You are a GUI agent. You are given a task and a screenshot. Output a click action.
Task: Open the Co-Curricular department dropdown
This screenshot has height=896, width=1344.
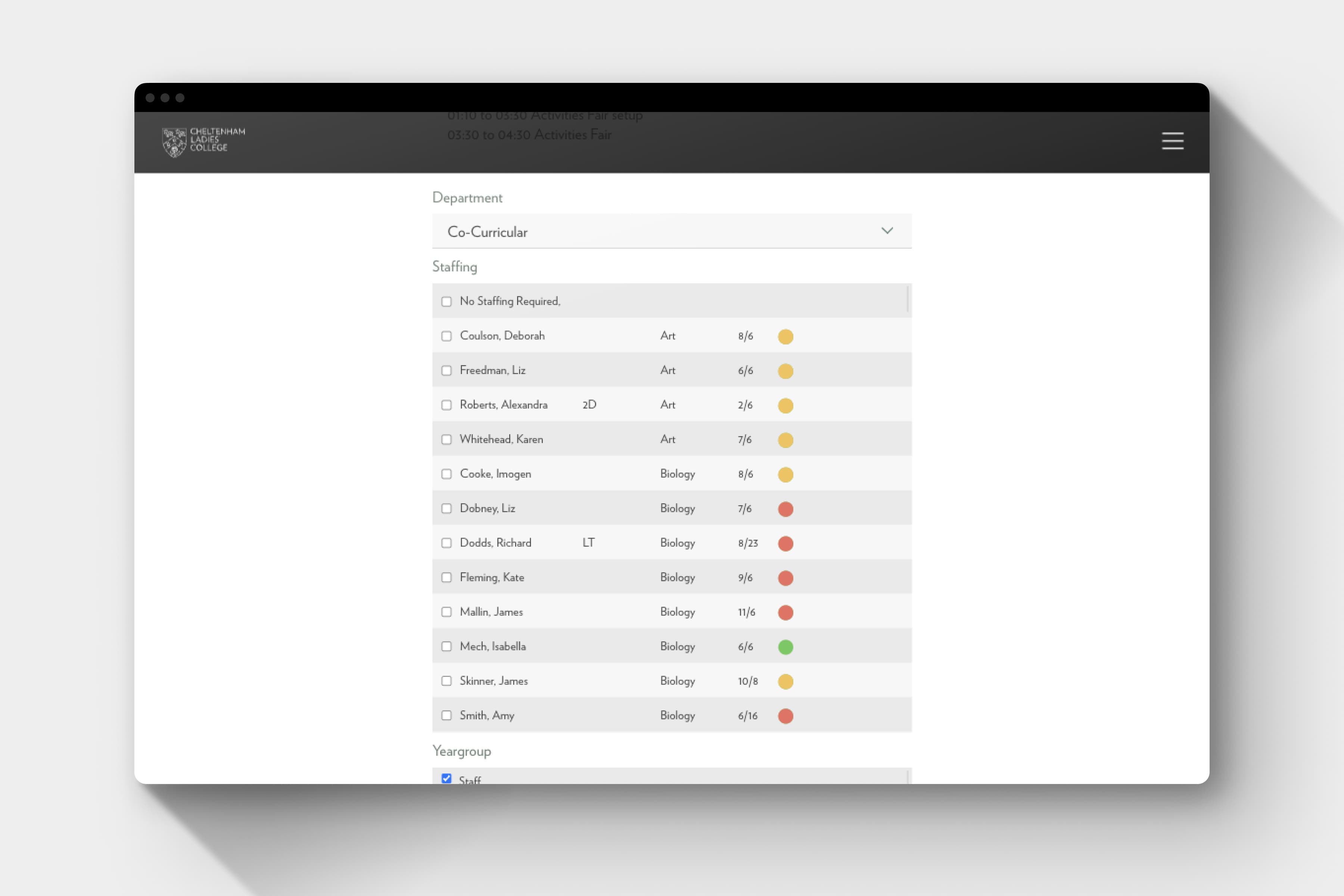tap(671, 231)
